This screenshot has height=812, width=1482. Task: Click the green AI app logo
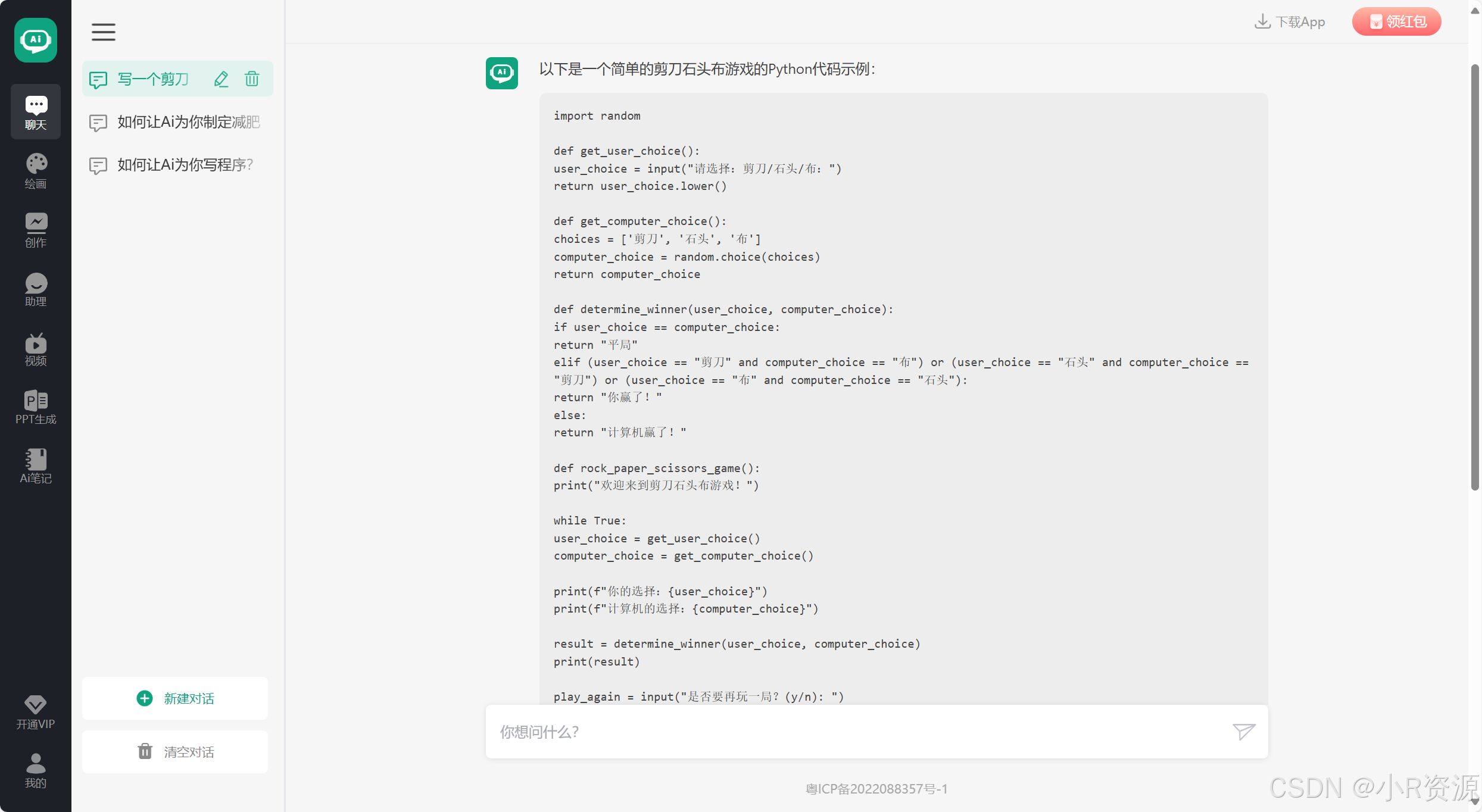[36, 40]
